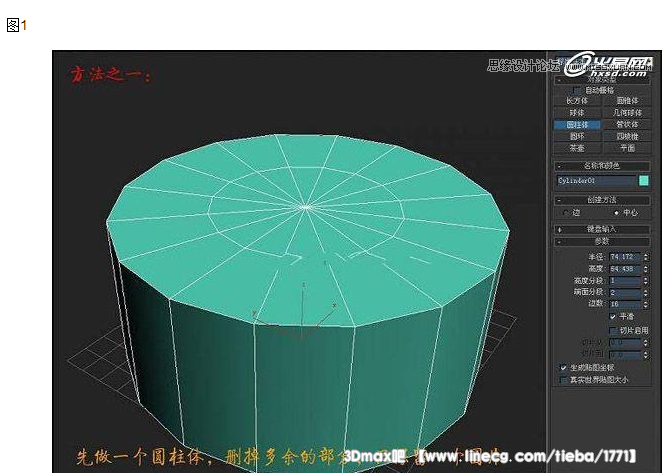
Task: Select the 管状体 (Tube) primitive button
Action: point(627,124)
